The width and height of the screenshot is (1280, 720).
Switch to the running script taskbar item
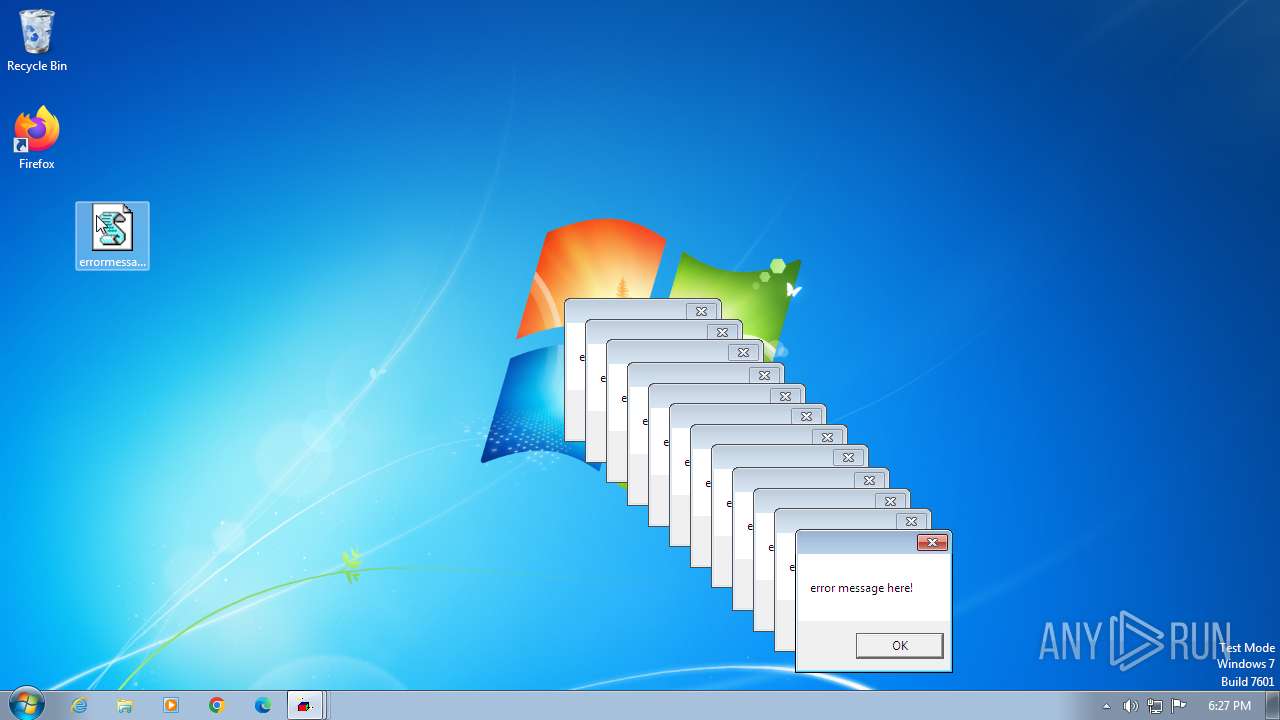tap(305, 706)
